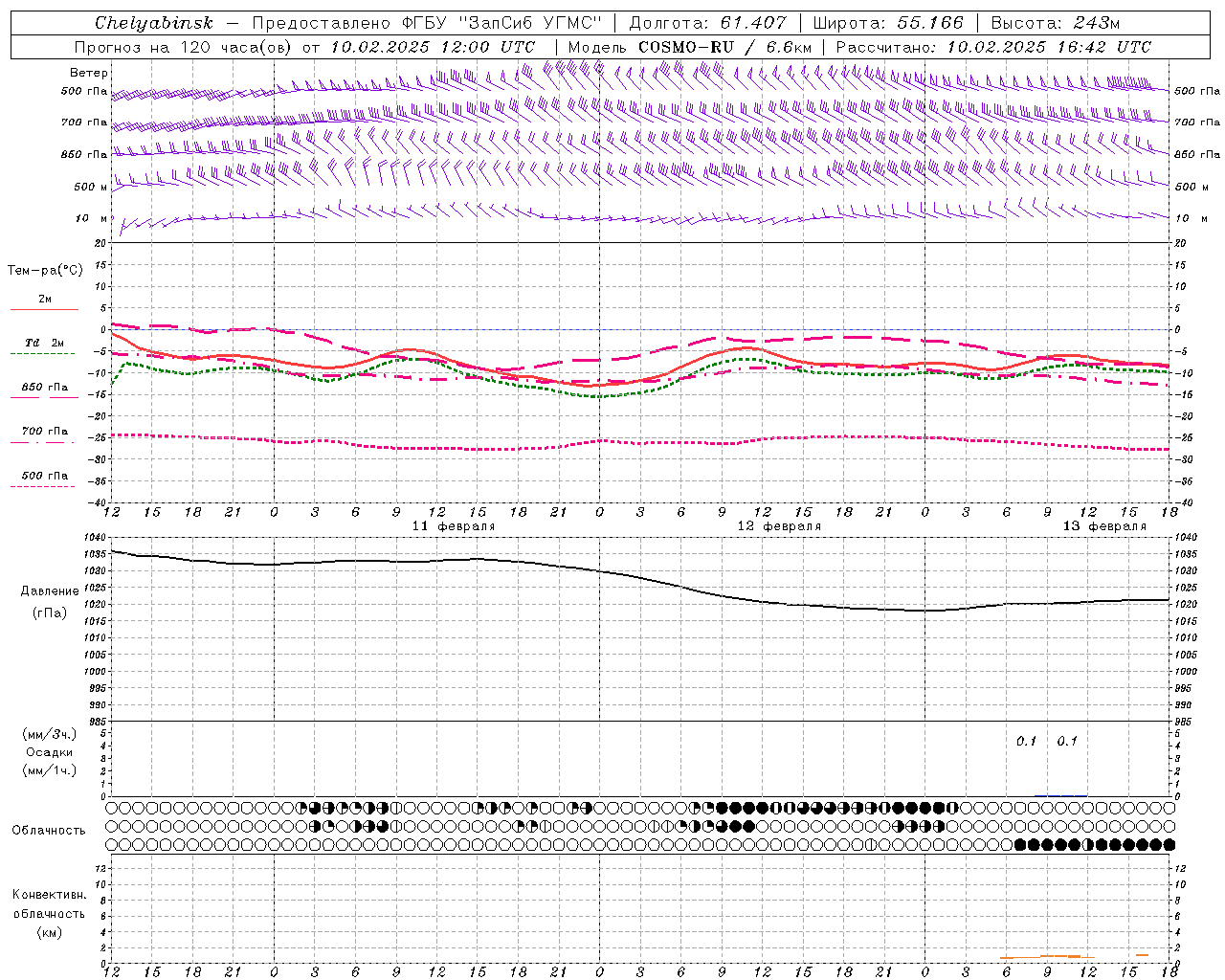The height and width of the screenshot is (980, 1225).
Task: Click the '700 гПа' temperature legend entry
Action: [45, 432]
